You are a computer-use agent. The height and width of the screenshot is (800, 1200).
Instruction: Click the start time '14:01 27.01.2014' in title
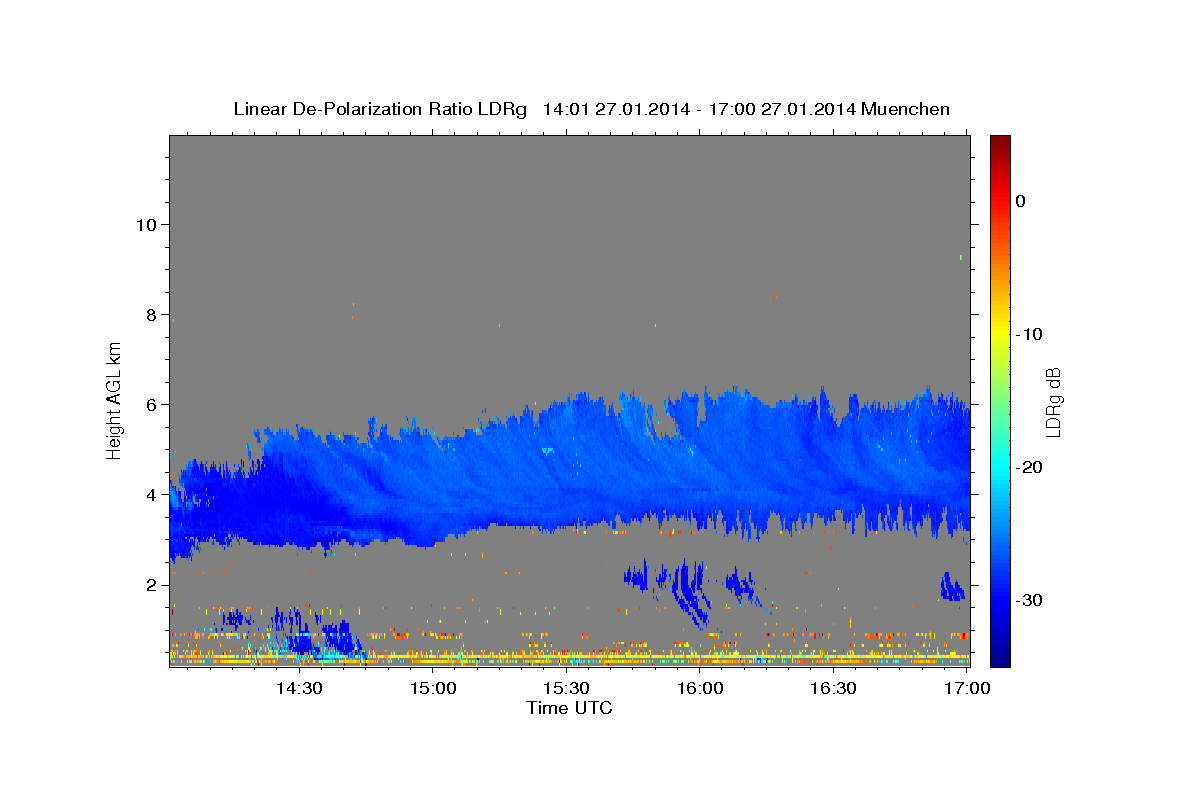click(616, 109)
